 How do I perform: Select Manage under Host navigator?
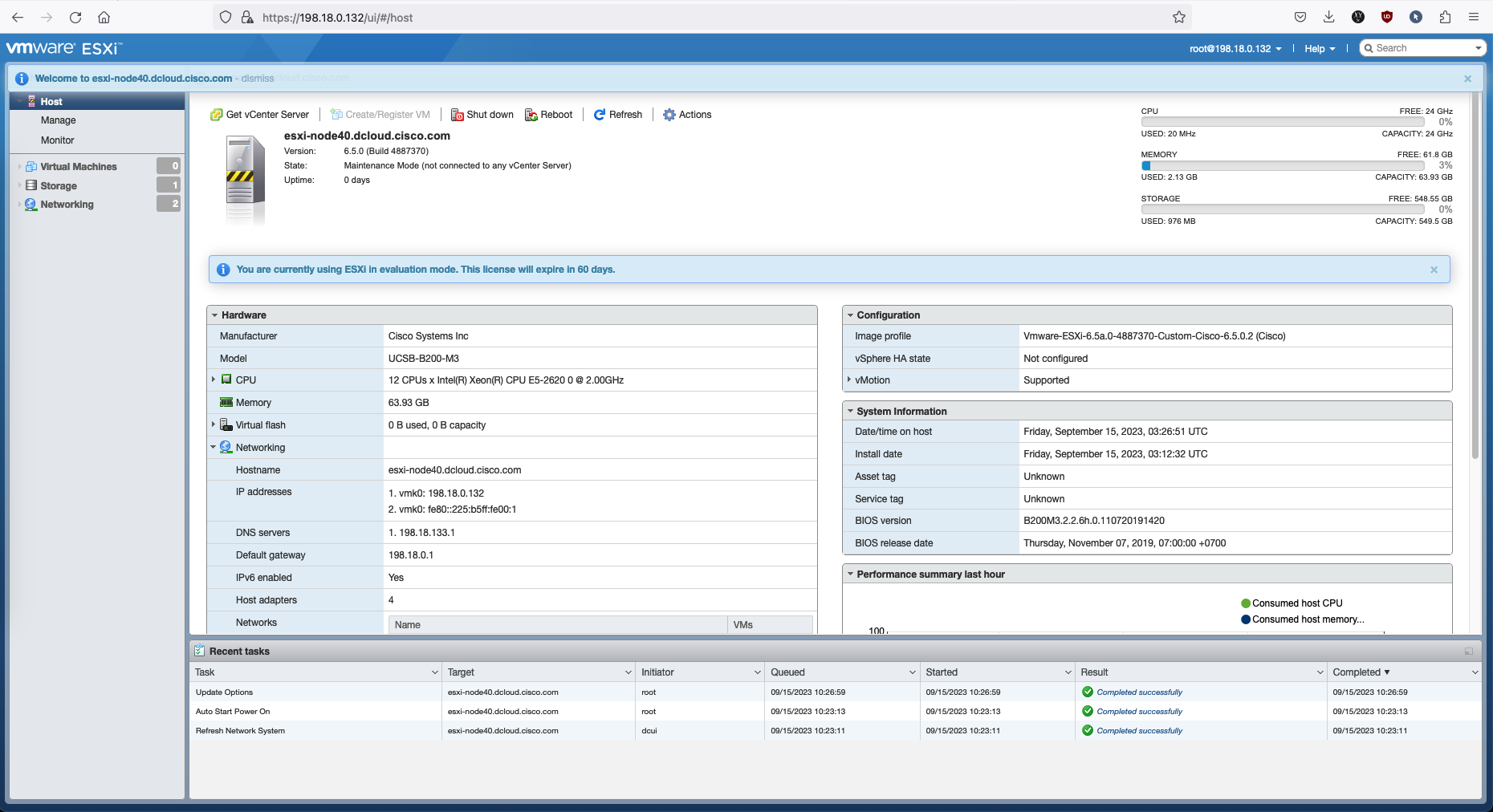click(59, 120)
